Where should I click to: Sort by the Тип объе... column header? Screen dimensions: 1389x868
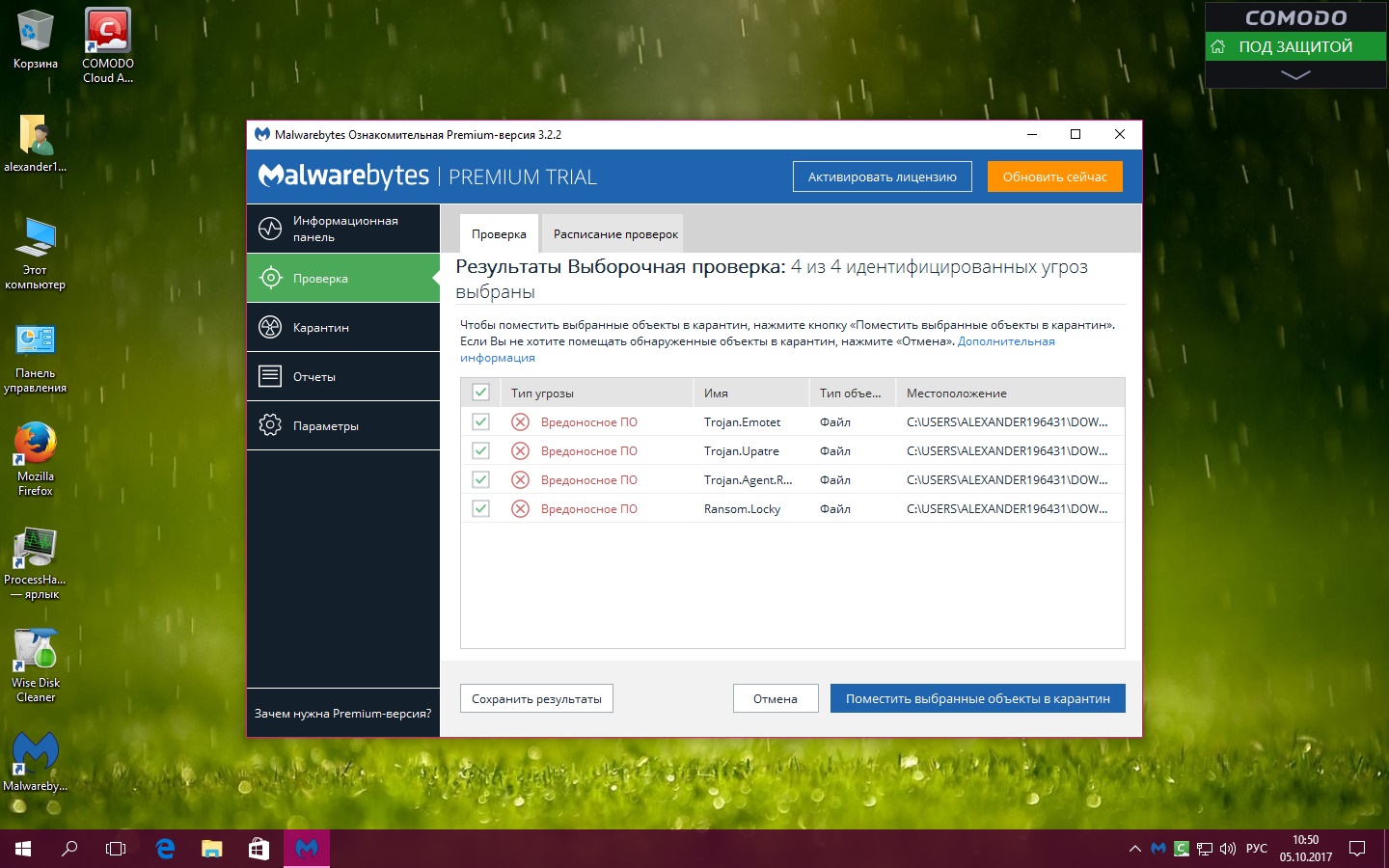[x=852, y=393]
